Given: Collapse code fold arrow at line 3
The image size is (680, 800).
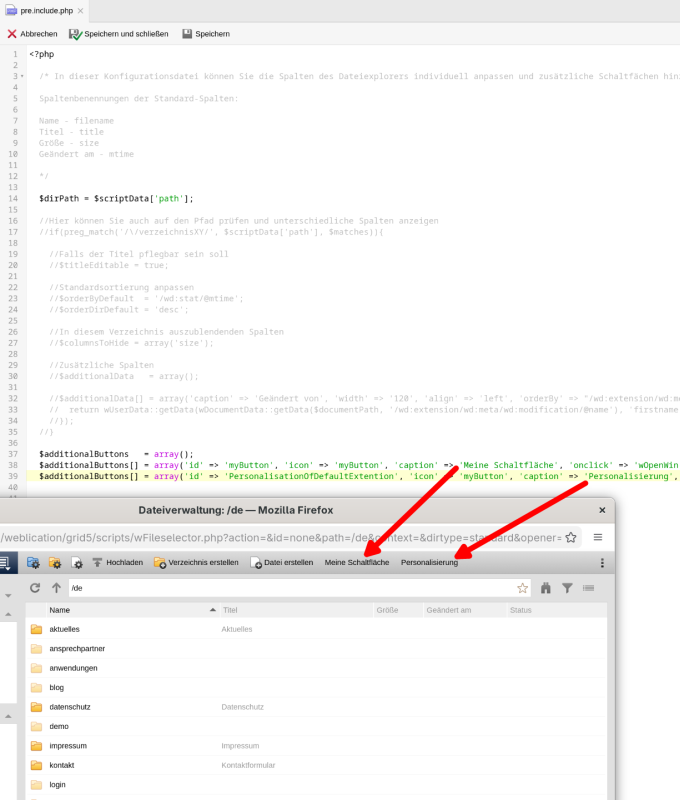Looking at the screenshot, I should [21, 76].
